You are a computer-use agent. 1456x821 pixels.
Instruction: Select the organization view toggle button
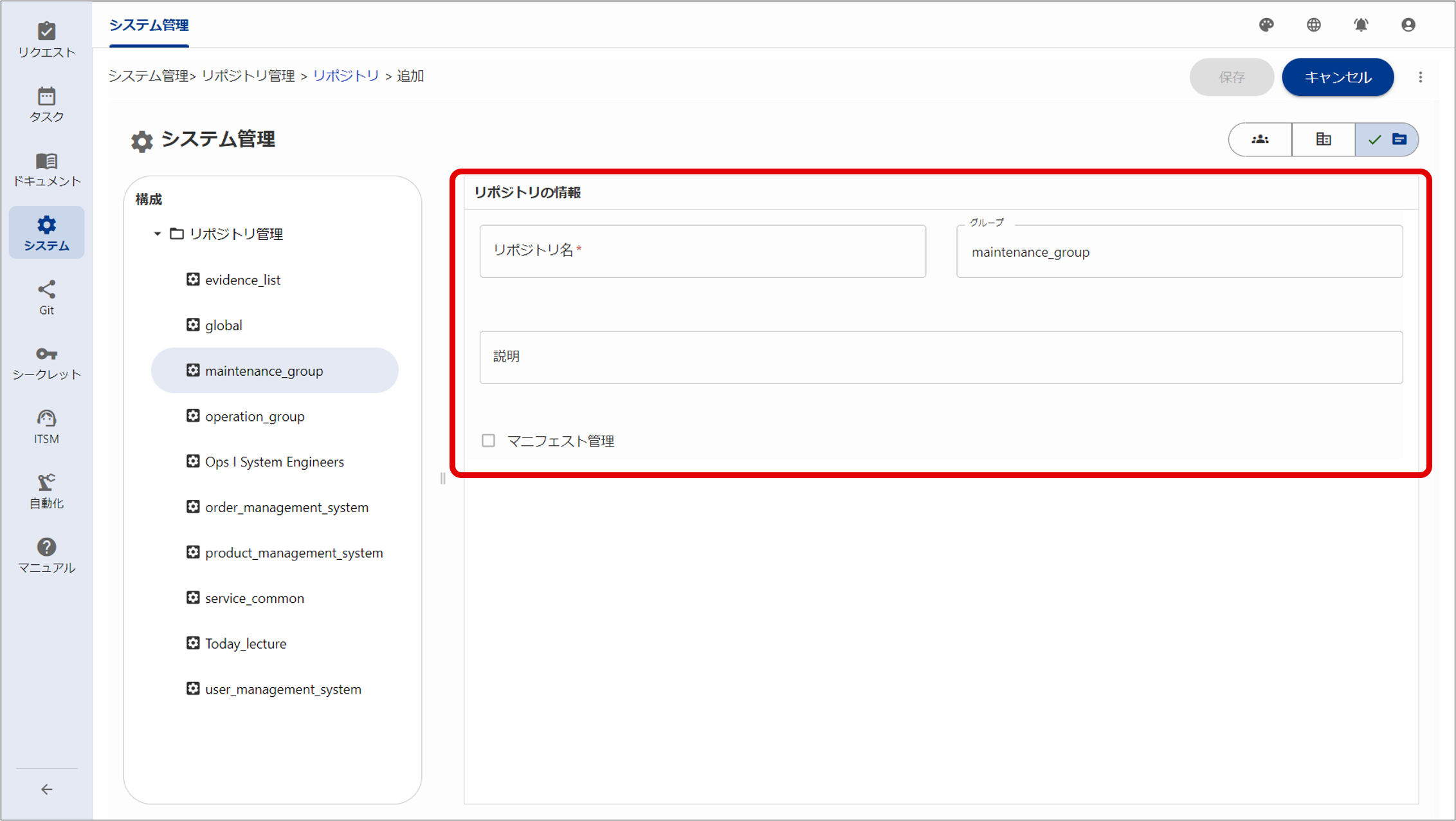click(x=1323, y=139)
